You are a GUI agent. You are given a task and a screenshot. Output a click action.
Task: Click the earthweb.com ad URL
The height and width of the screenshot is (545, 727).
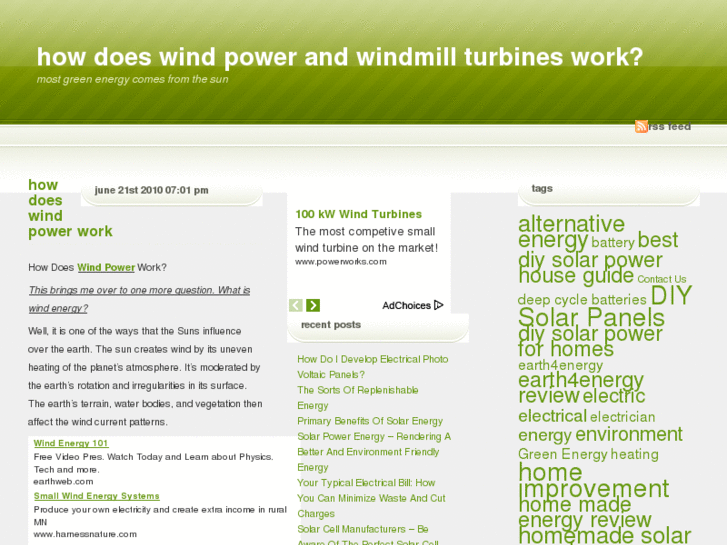64,481
